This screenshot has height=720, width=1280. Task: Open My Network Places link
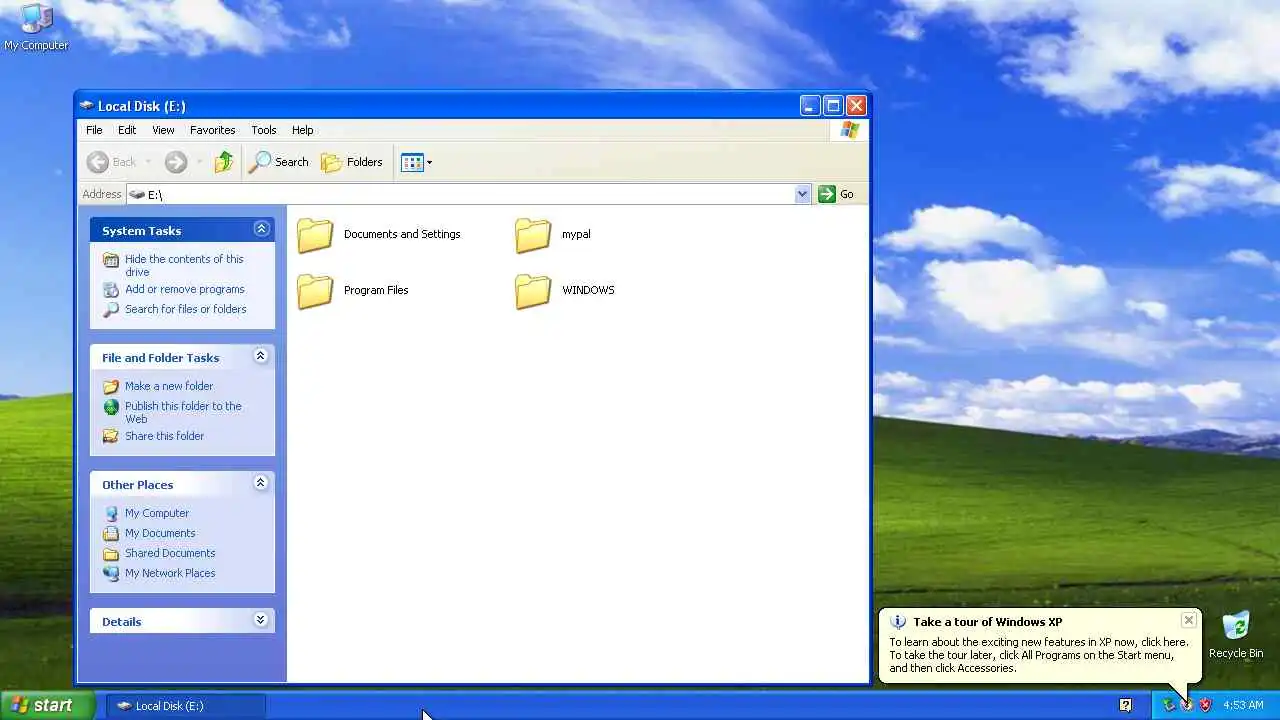[170, 573]
